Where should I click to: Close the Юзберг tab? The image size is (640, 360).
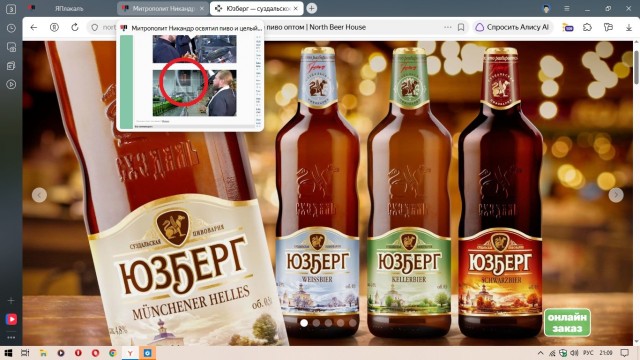click(296, 8)
